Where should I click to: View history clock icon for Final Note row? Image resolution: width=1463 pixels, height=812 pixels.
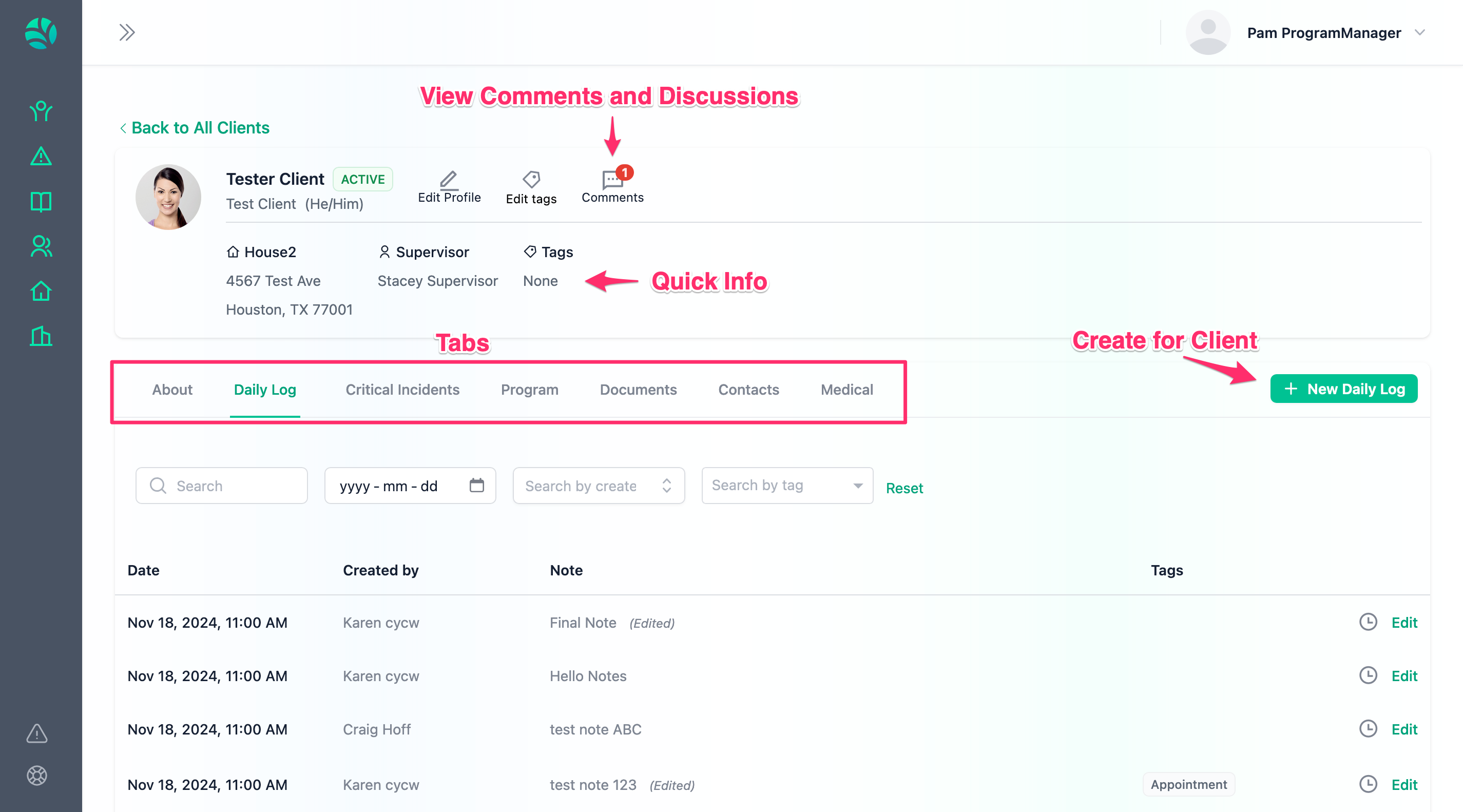pos(1368,622)
